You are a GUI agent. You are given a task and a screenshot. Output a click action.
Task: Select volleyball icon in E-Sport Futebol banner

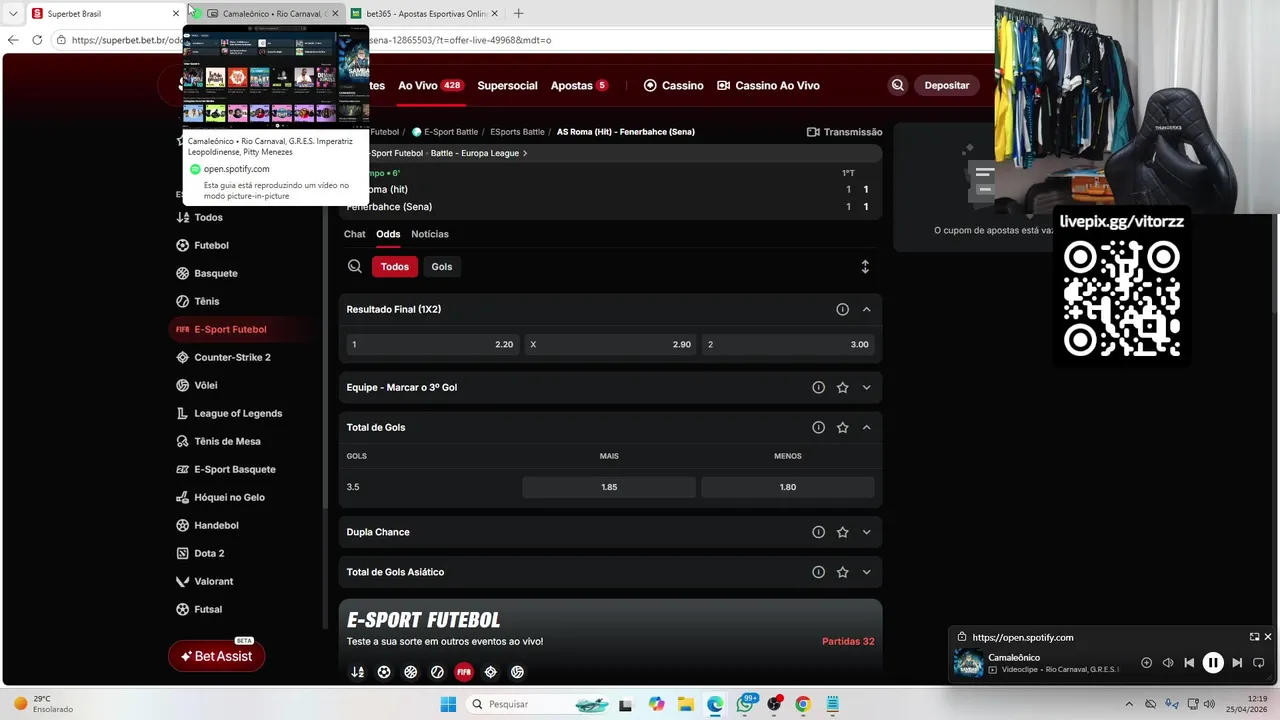coord(517,672)
